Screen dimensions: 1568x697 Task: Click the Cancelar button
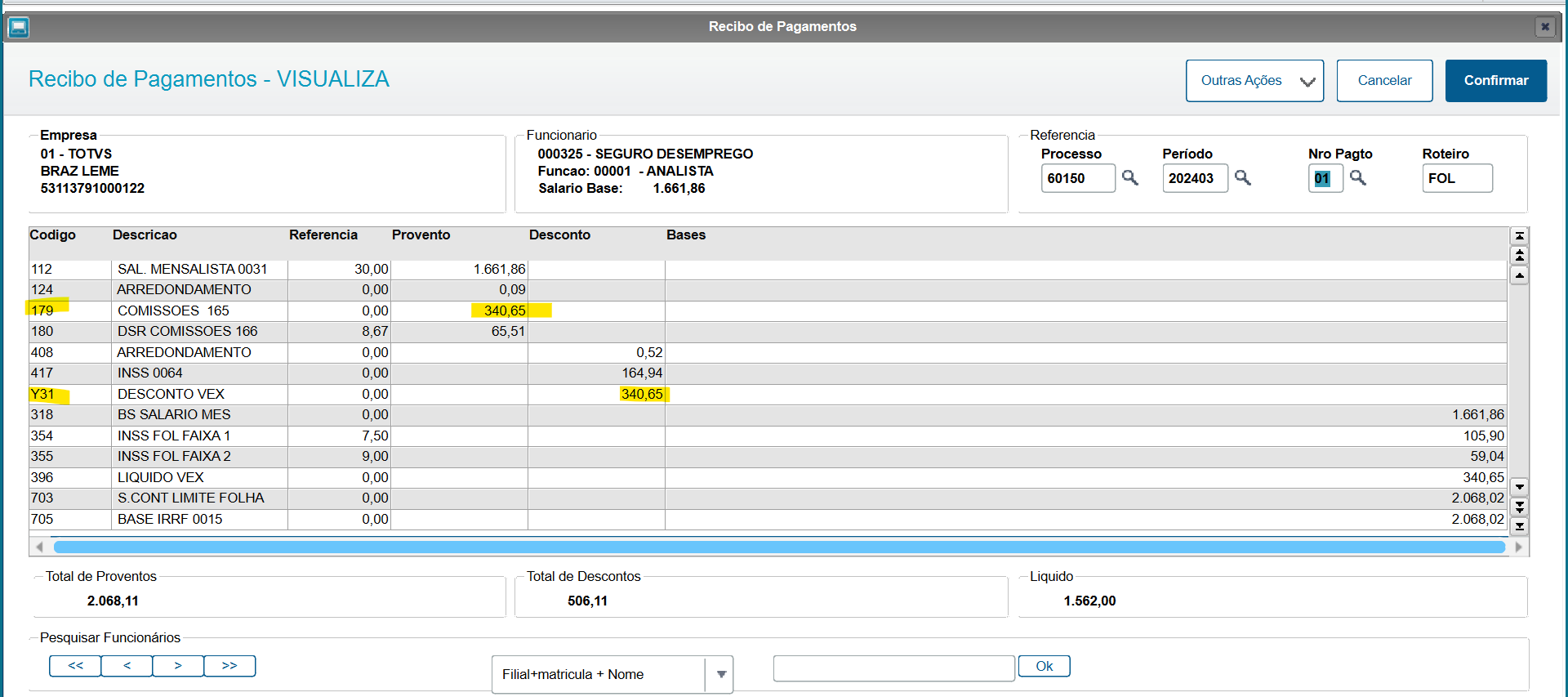tap(1384, 81)
